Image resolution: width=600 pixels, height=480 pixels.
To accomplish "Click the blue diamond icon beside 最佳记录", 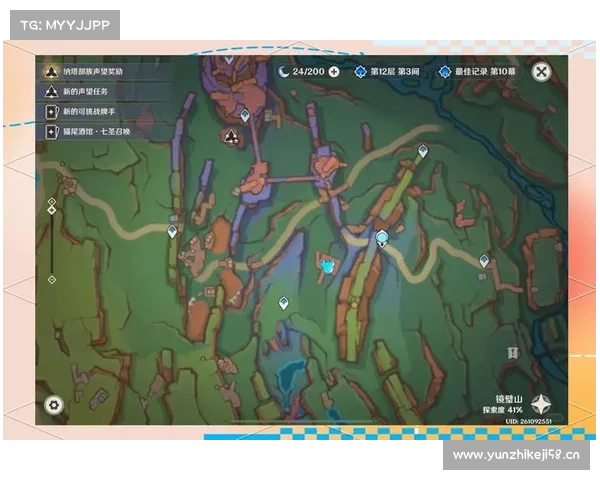I will click(445, 72).
